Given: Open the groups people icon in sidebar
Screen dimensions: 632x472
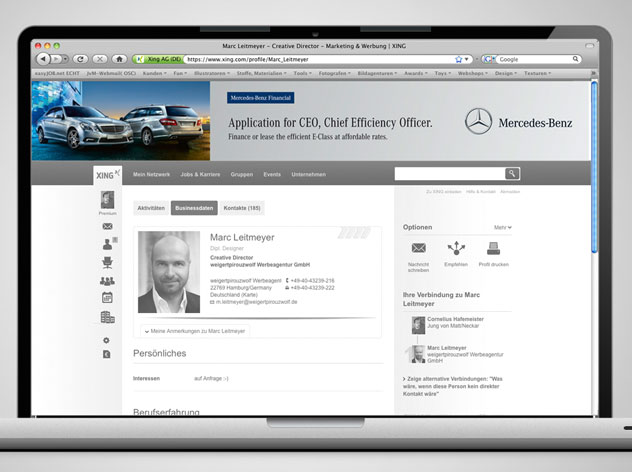Looking at the screenshot, I should click(x=107, y=281).
